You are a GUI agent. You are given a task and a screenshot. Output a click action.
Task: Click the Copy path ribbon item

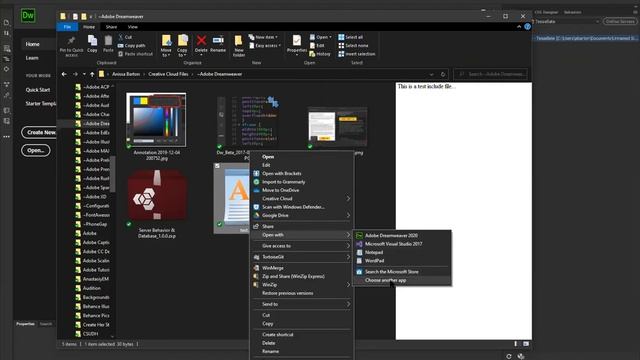coord(131,46)
